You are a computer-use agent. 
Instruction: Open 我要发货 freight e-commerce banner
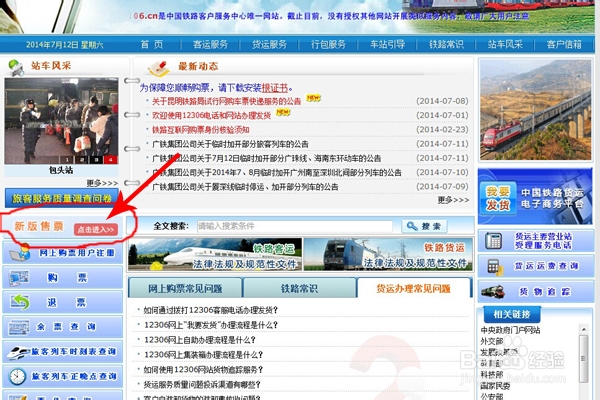535,196
